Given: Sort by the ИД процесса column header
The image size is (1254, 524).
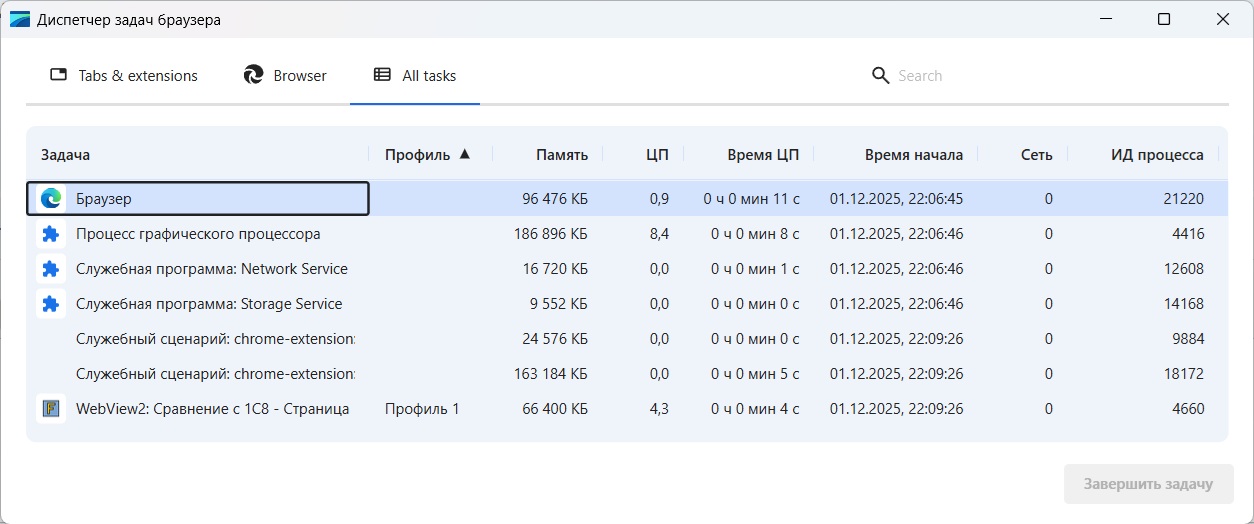Looking at the screenshot, I should coord(1156,155).
